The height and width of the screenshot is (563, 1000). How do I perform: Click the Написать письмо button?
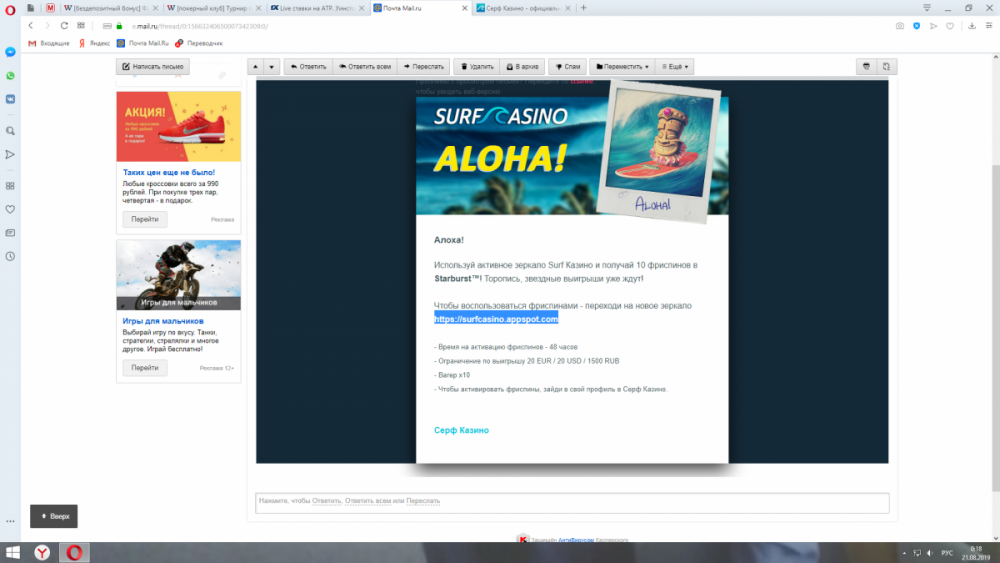point(153,67)
